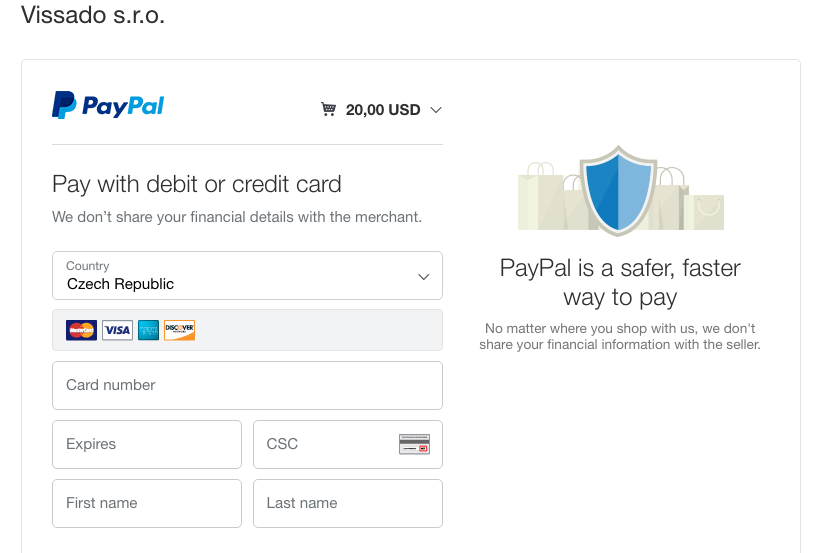
Task: Click the chevron beside the cart amount
Action: tap(435, 110)
